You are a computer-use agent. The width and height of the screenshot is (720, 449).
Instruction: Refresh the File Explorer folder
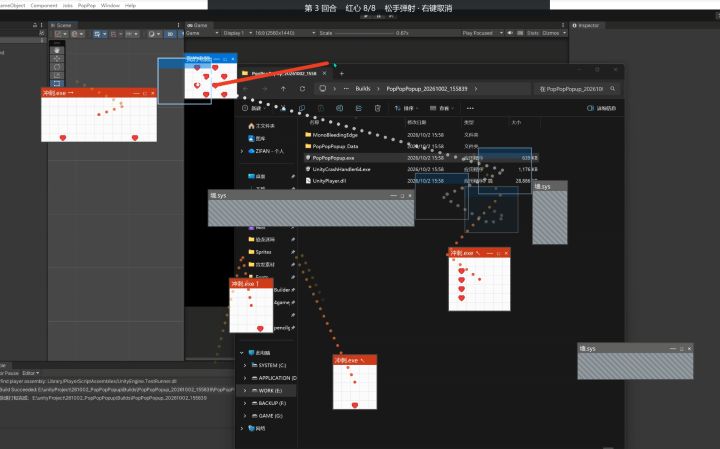(x=302, y=89)
